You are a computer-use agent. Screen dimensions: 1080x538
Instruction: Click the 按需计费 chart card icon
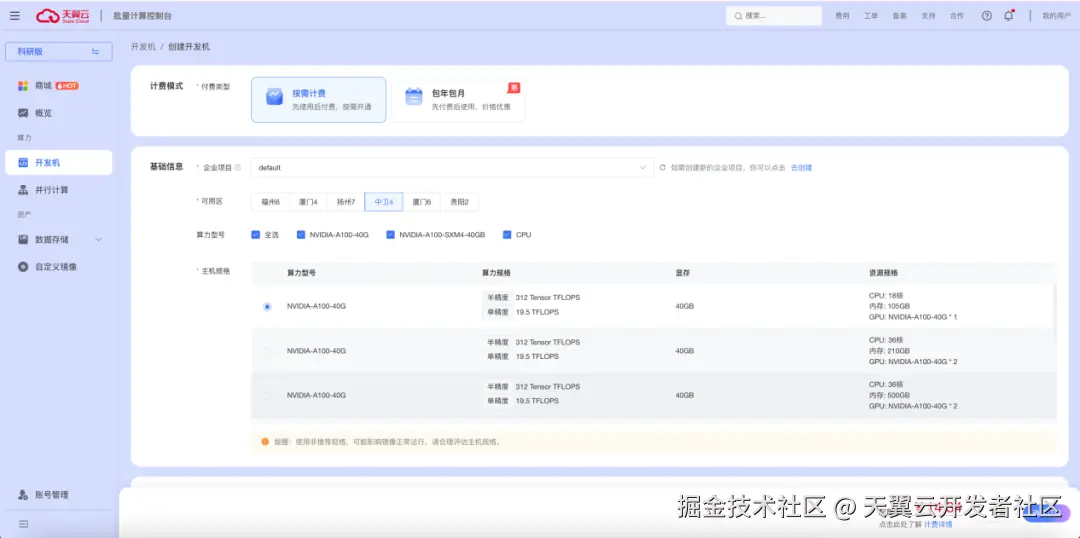coord(274,96)
